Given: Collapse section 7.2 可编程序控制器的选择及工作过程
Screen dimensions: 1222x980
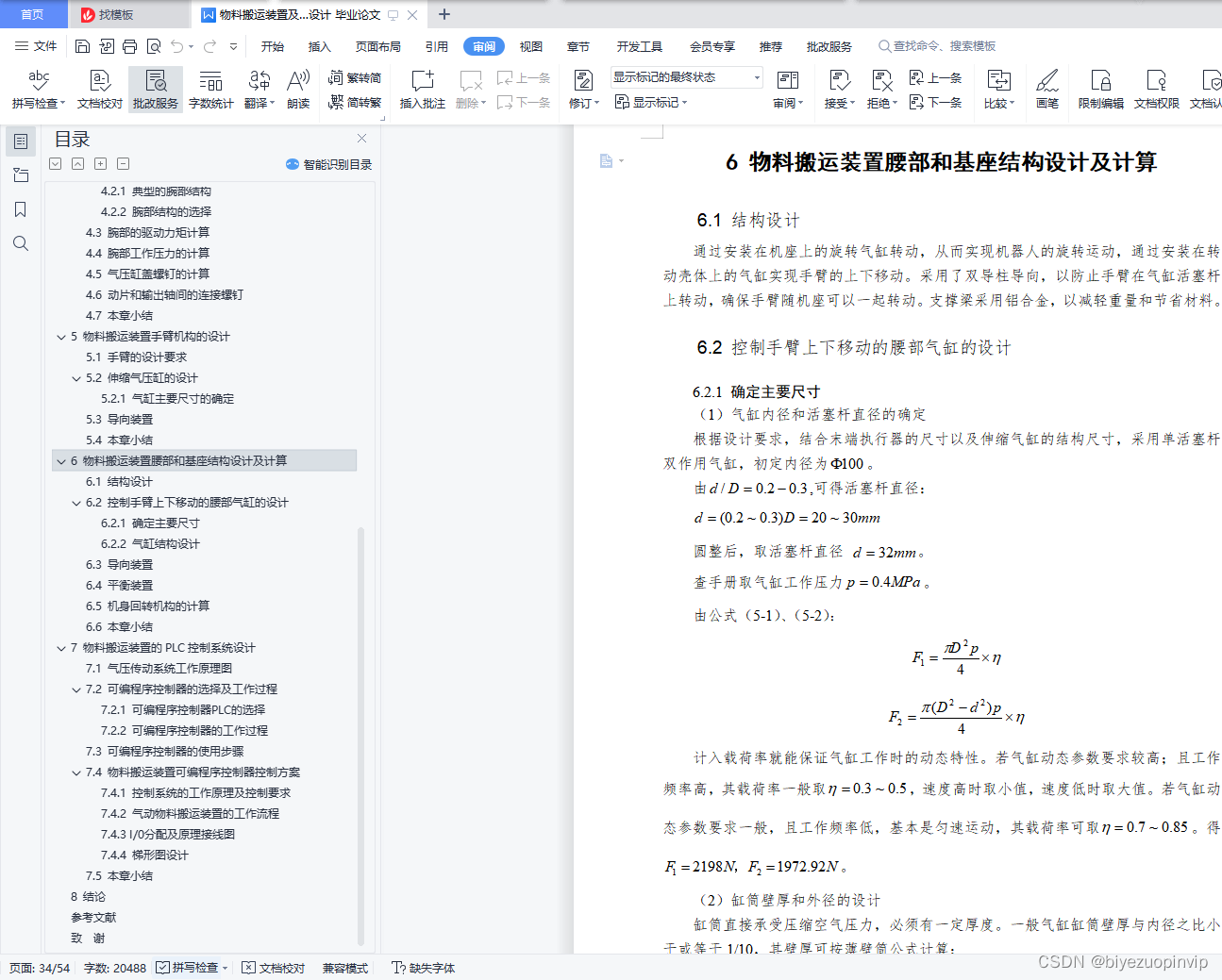Looking at the screenshot, I should click(76, 689).
